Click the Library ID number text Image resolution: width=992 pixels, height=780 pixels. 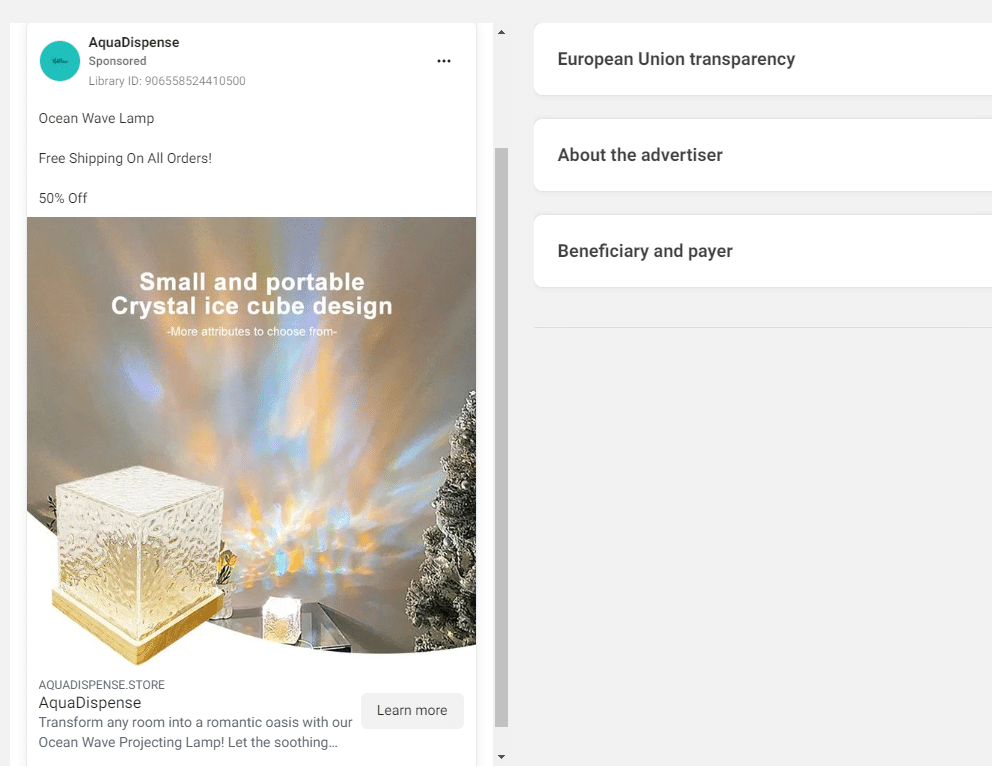[x=167, y=81]
